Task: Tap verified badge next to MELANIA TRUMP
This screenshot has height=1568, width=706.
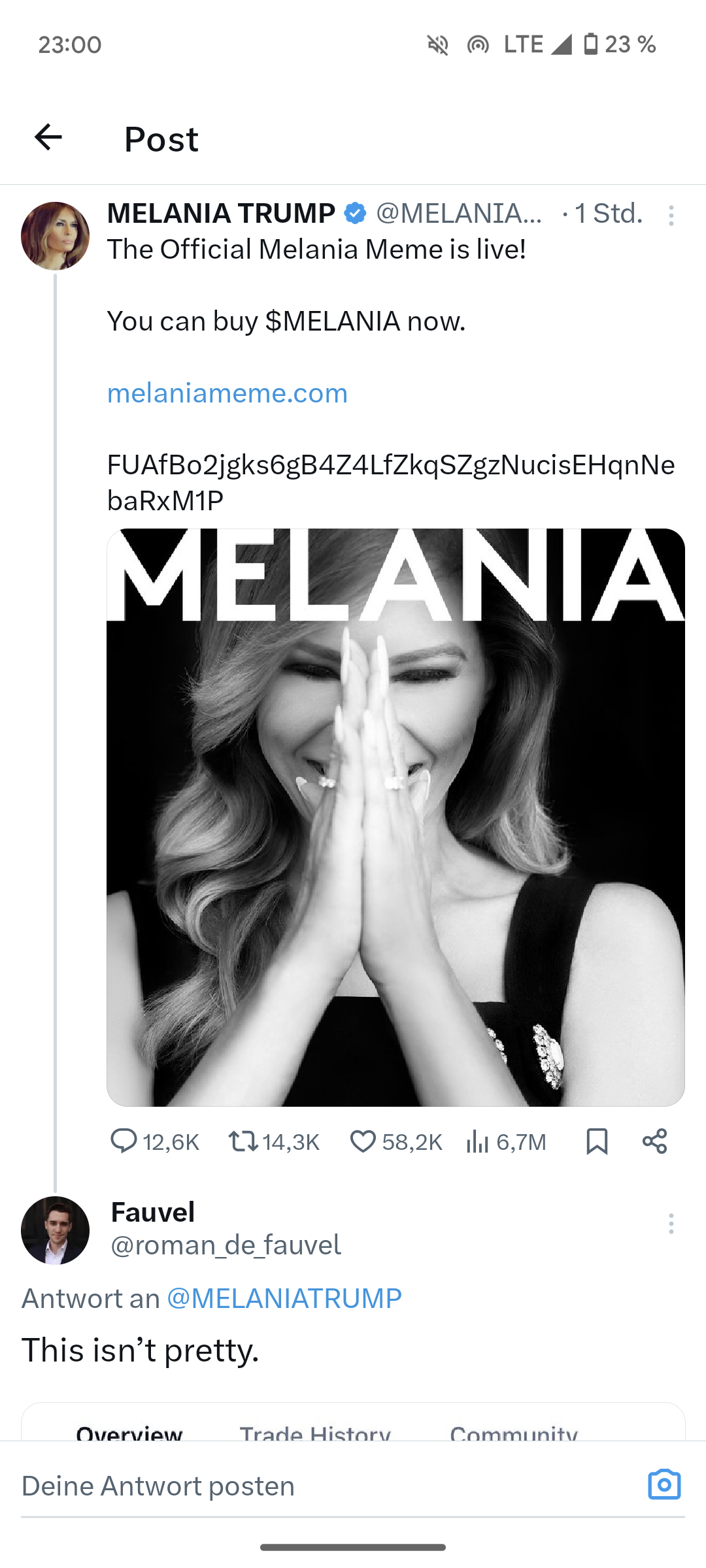Action: click(355, 213)
